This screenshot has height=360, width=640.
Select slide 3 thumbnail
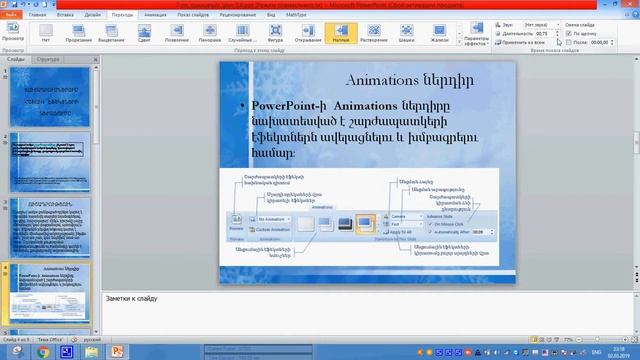pos(50,228)
